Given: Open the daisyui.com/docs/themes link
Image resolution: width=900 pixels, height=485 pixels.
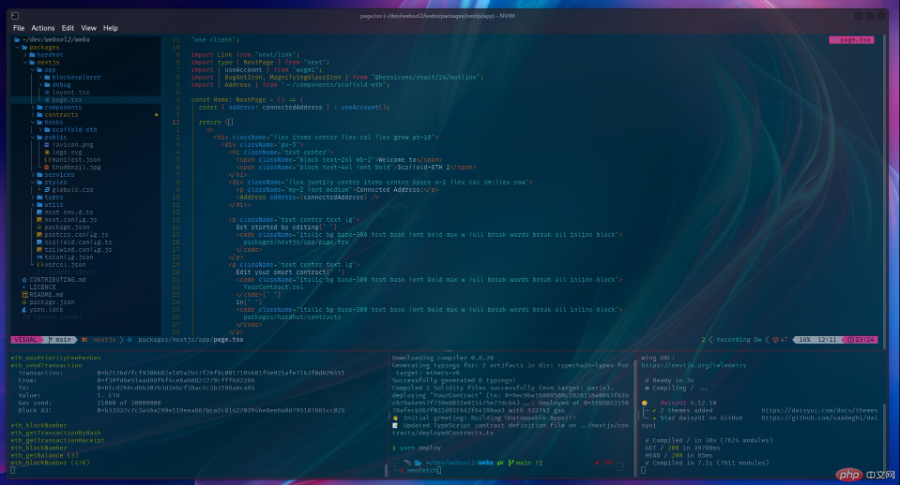Looking at the screenshot, I should tap(820, 410).
